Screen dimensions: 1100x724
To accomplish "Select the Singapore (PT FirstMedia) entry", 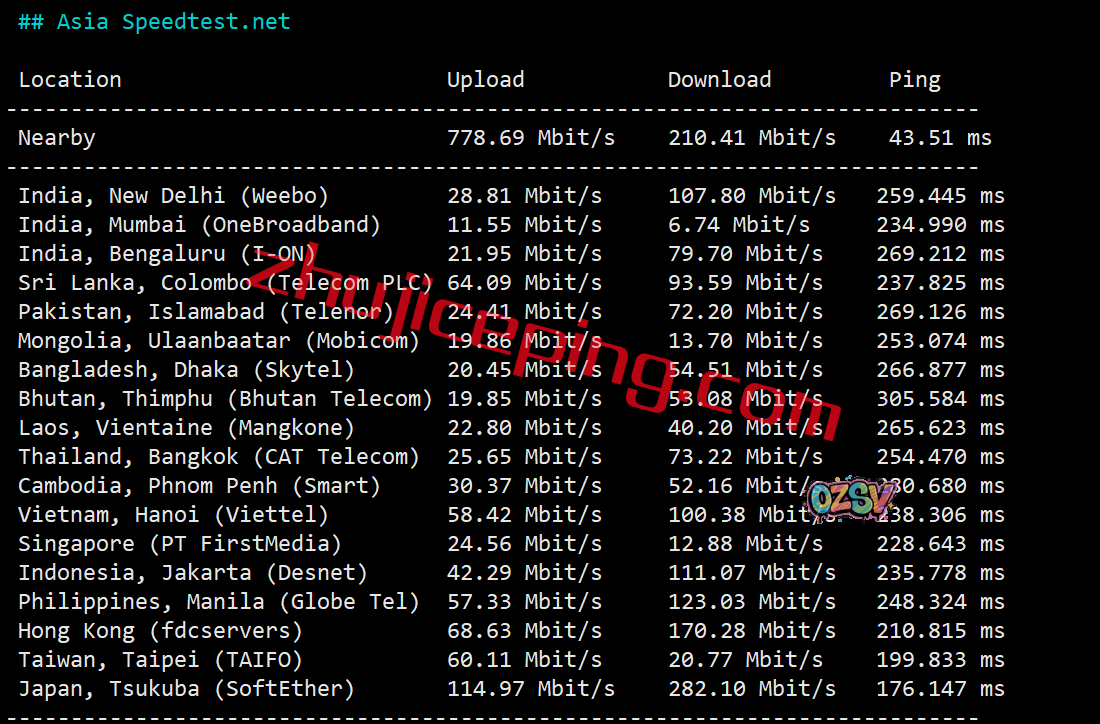I will pyautogui.click(x=179, y=544).
